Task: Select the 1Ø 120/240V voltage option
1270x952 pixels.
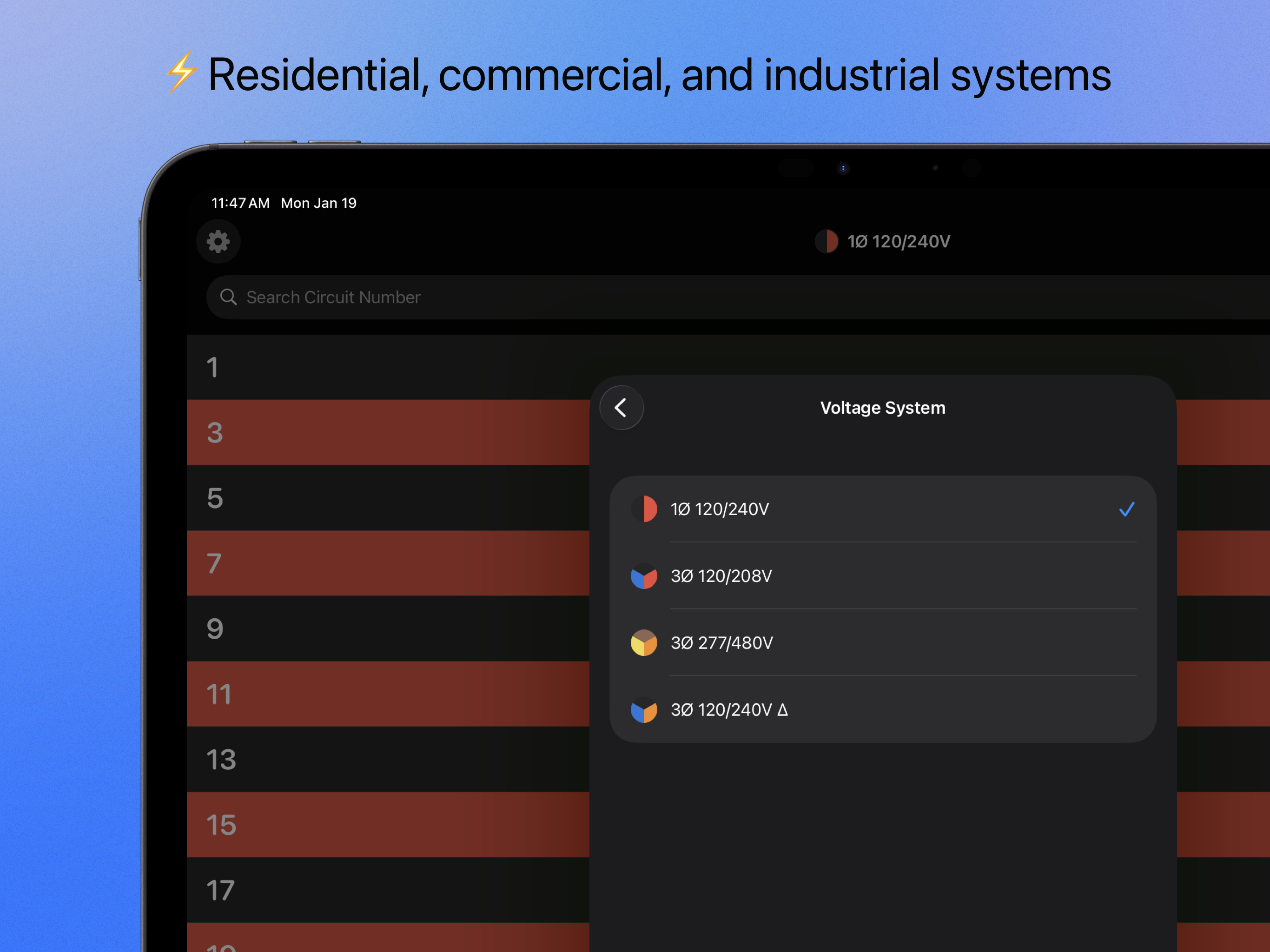Action: tap(883, 509)
